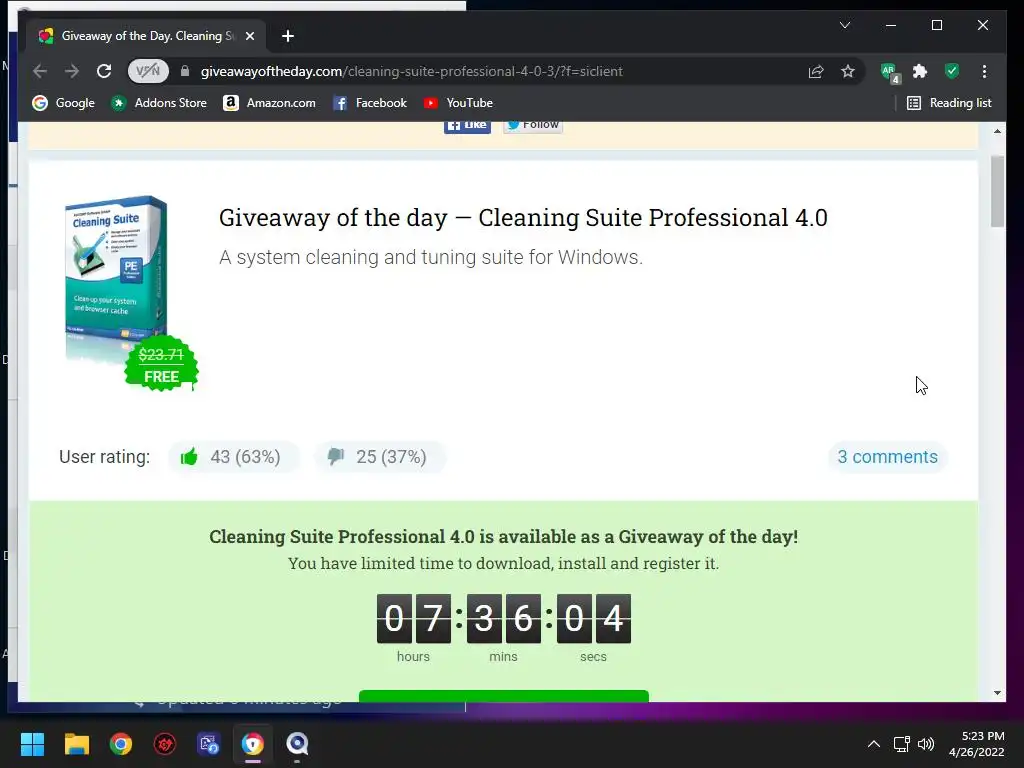Go back to the previous page
The image size is (1024, 768).
(x=40, y=71)
